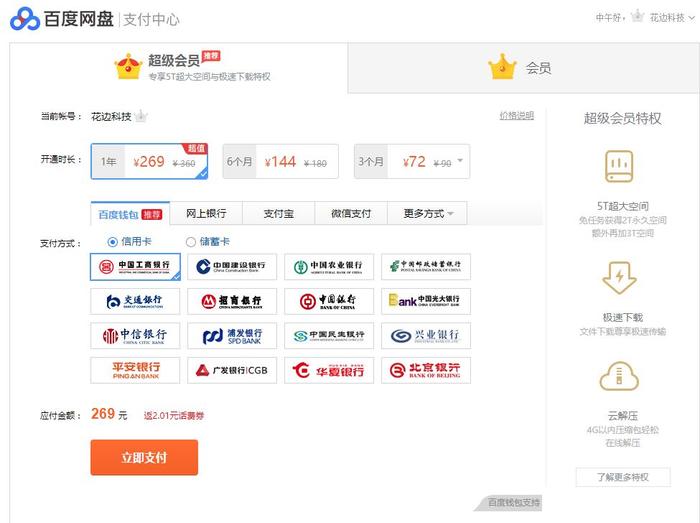Click the 支付中心 header text
This screenshot has height=523, width=700.
151,20
